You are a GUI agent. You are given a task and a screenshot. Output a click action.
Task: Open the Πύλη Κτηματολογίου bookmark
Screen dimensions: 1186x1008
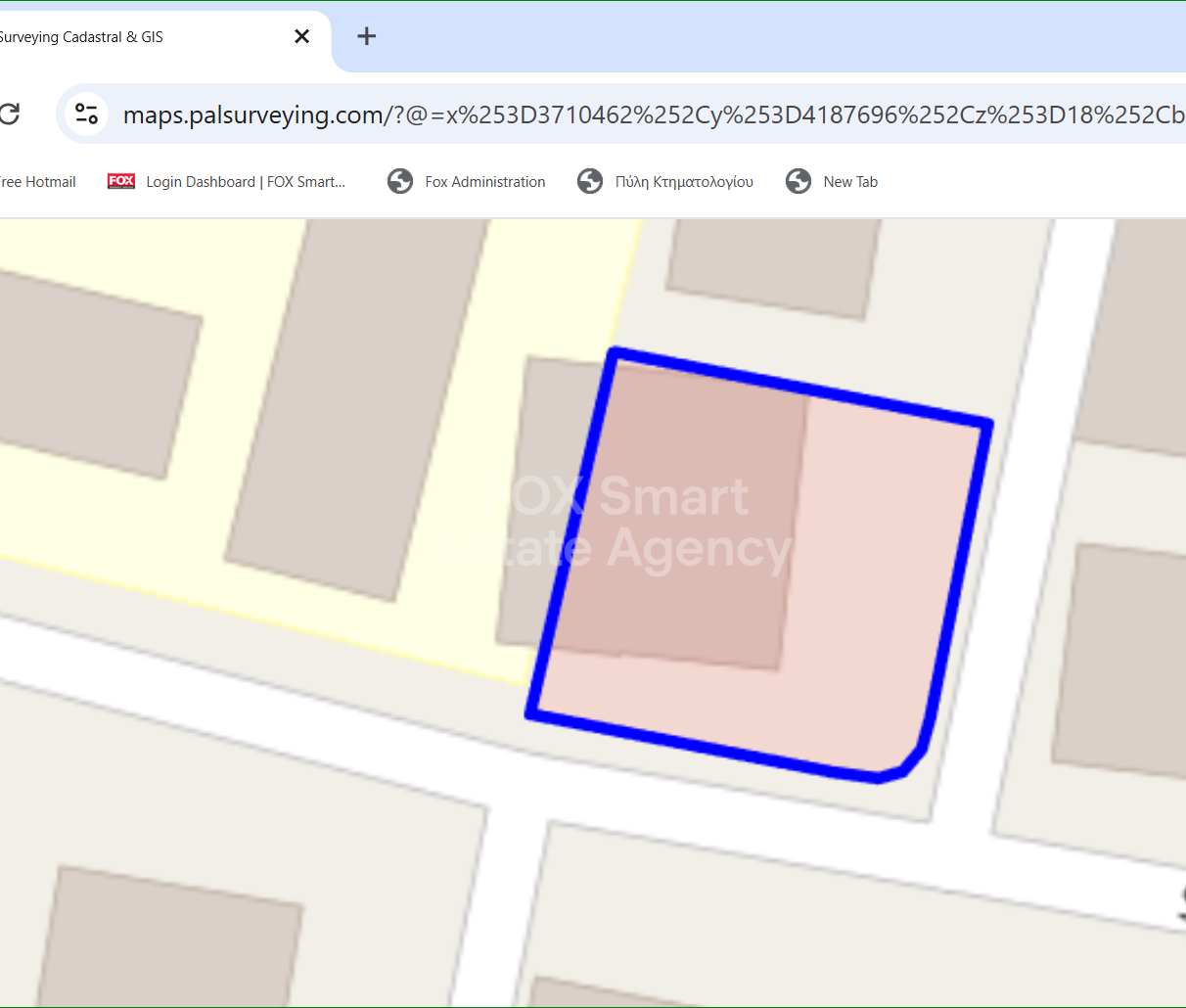(666, 182)
